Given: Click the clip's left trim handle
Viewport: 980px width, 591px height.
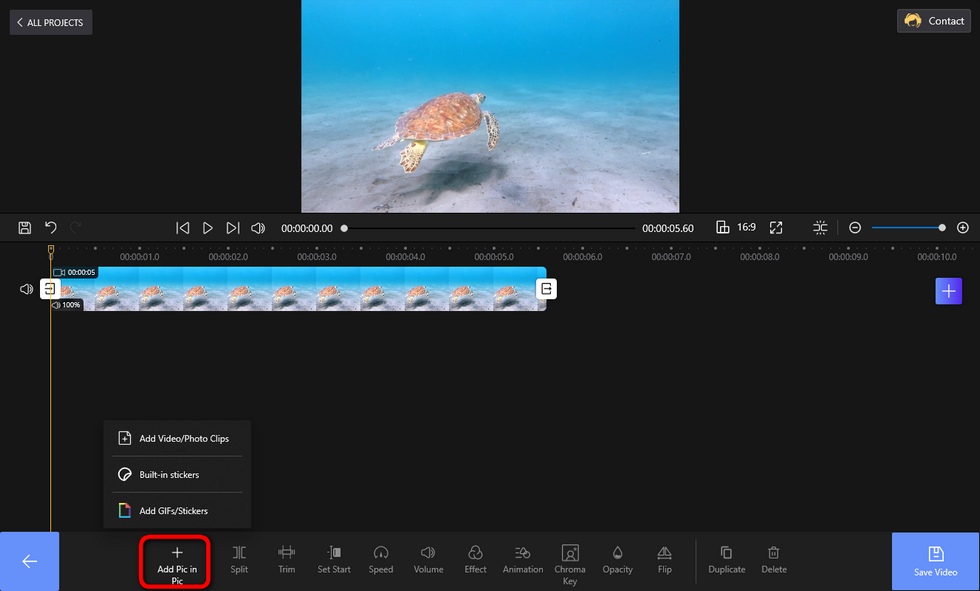Looking at the screenshot, I should click(x=50, y=289).
